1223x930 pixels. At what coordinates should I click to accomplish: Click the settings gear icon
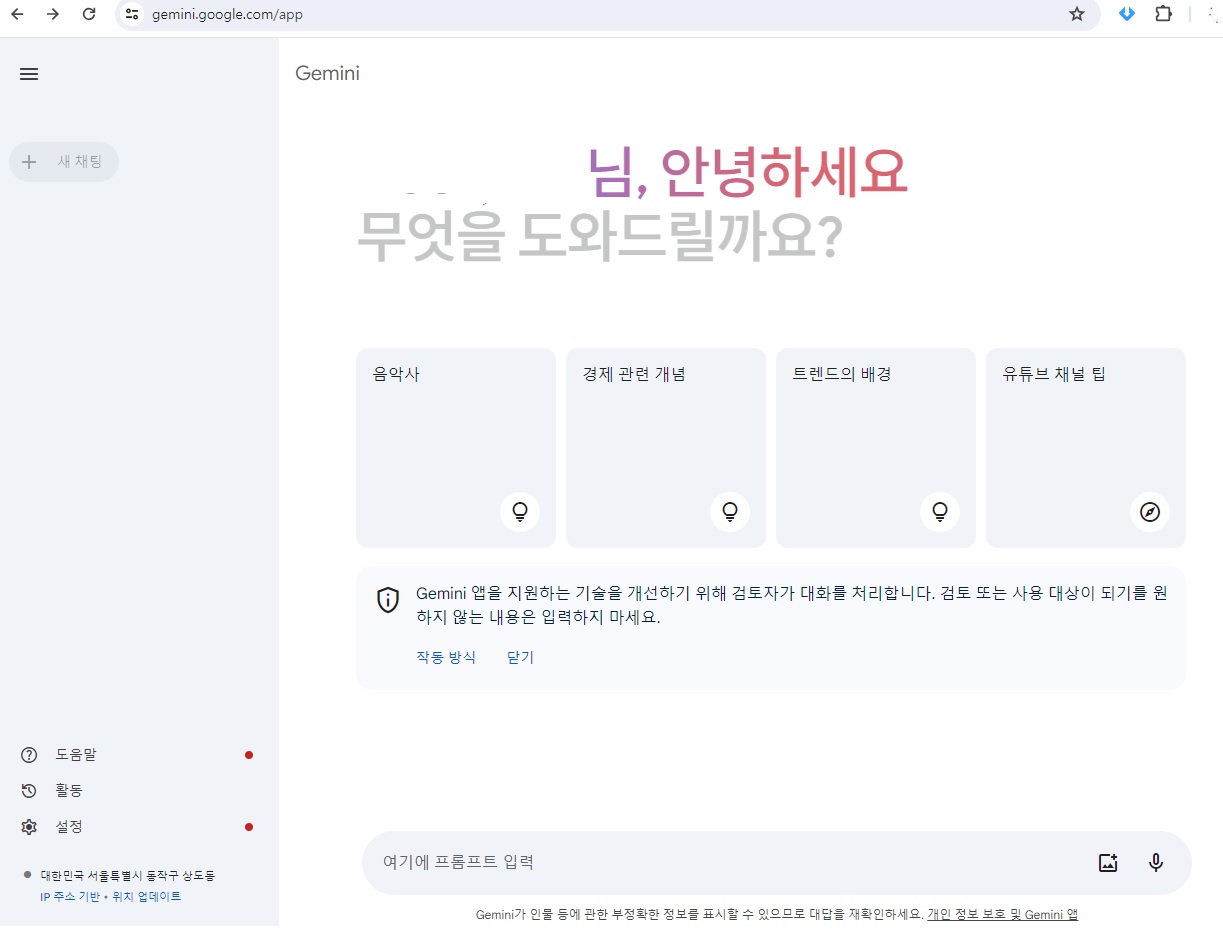click(29, 827)
